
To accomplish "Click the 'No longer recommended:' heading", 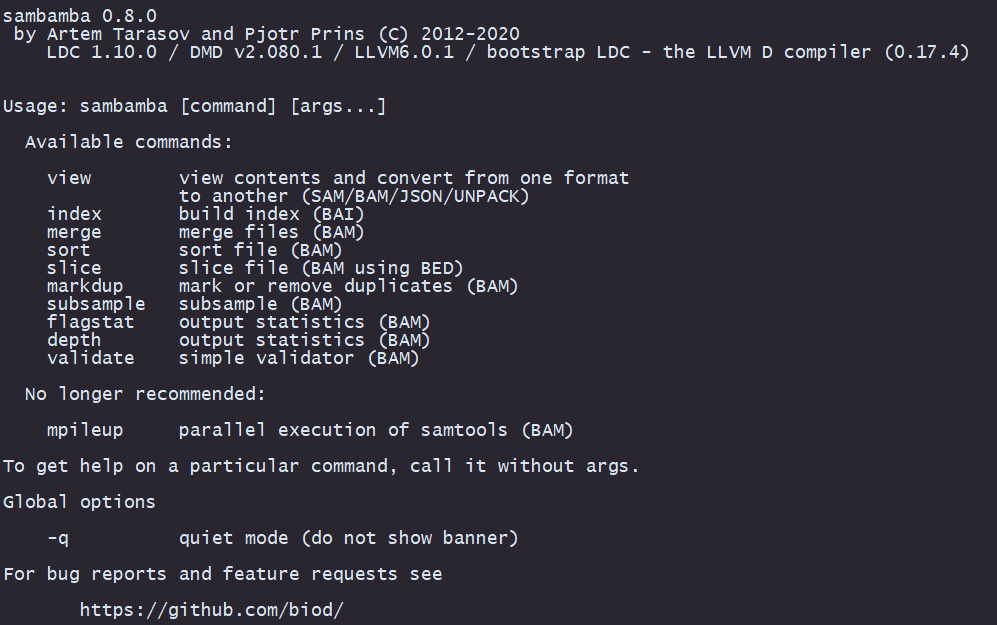I will pyautogui.click(x=146, y=394).
